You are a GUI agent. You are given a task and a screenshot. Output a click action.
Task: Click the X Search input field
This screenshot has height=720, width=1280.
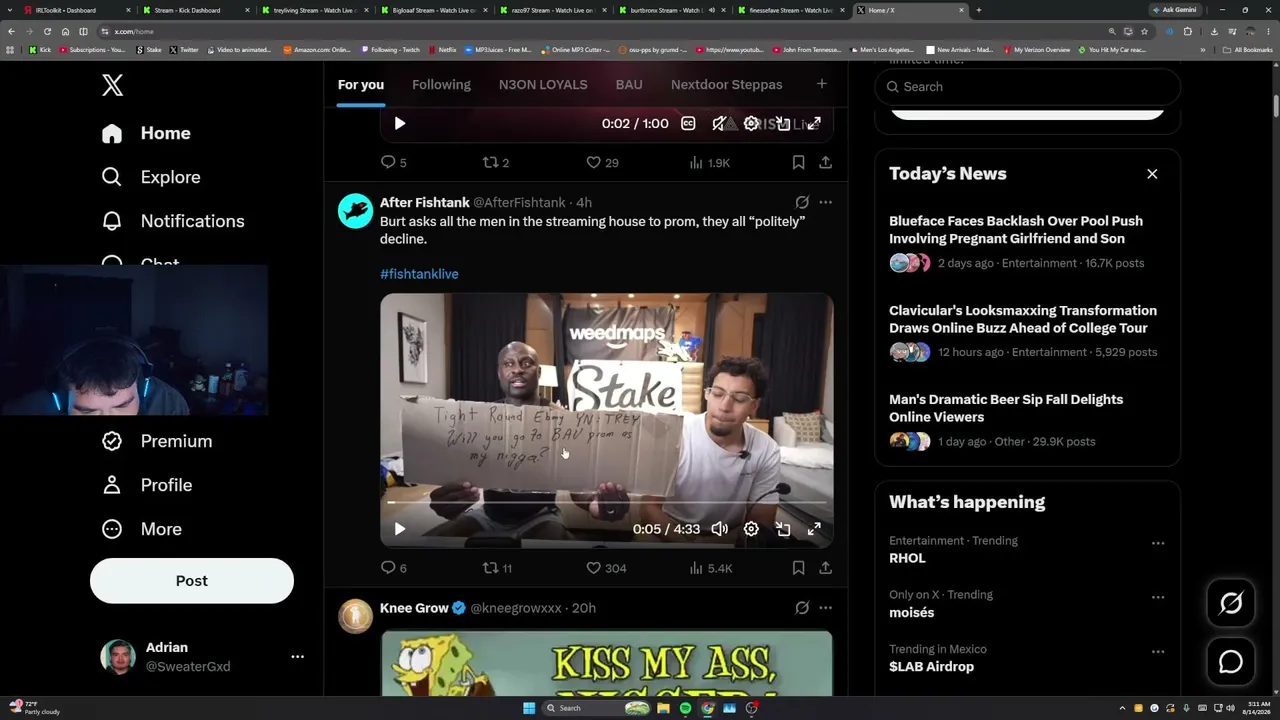point(1028,87)
